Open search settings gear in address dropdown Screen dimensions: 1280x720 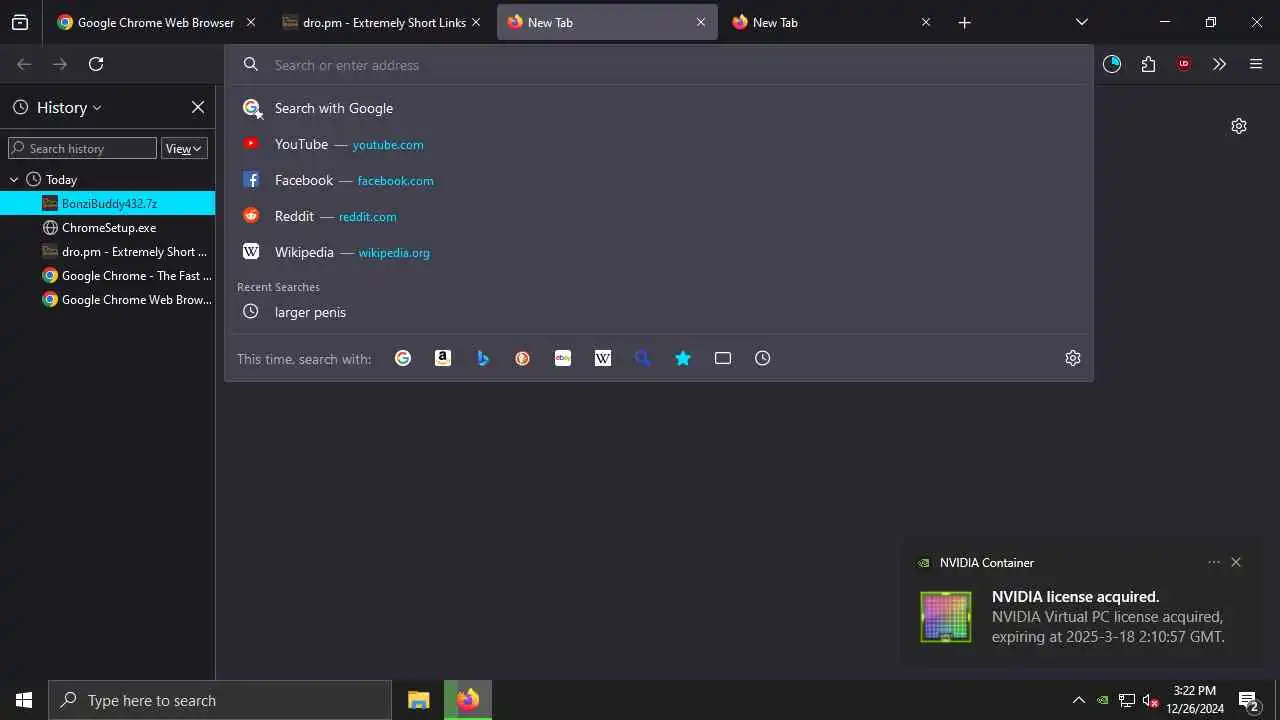pyautogui.click(x=1073, y=358)
